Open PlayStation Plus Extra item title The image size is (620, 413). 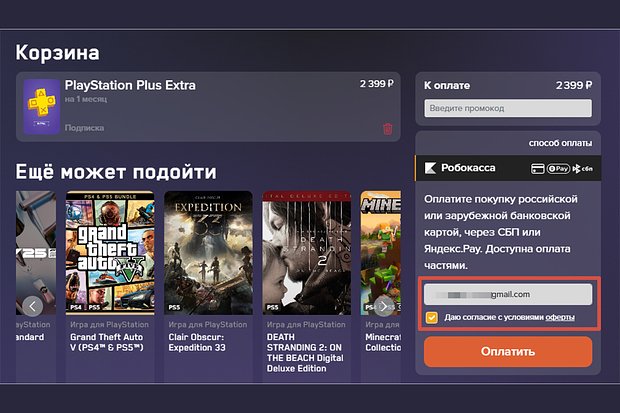[x=130, y=85]
